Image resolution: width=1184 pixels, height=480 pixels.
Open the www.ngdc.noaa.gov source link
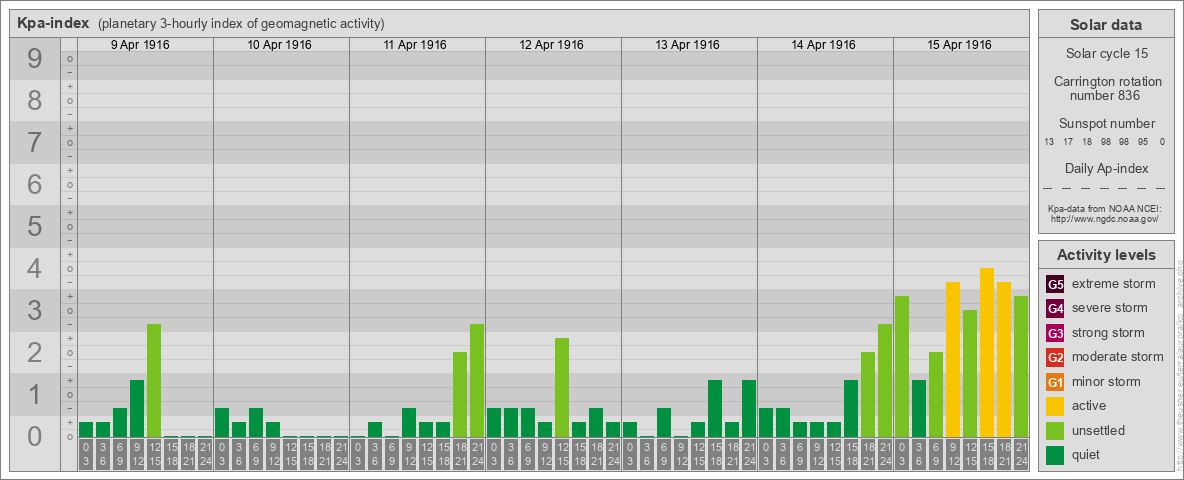[x=1103, y=218]
